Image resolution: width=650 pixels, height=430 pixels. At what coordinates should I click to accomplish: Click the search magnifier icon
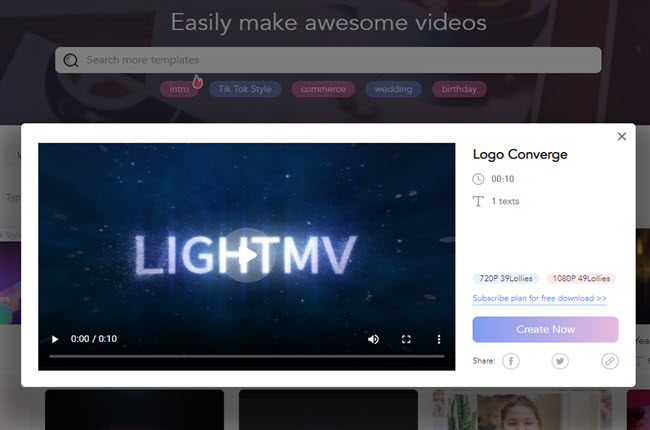(70, 60)
